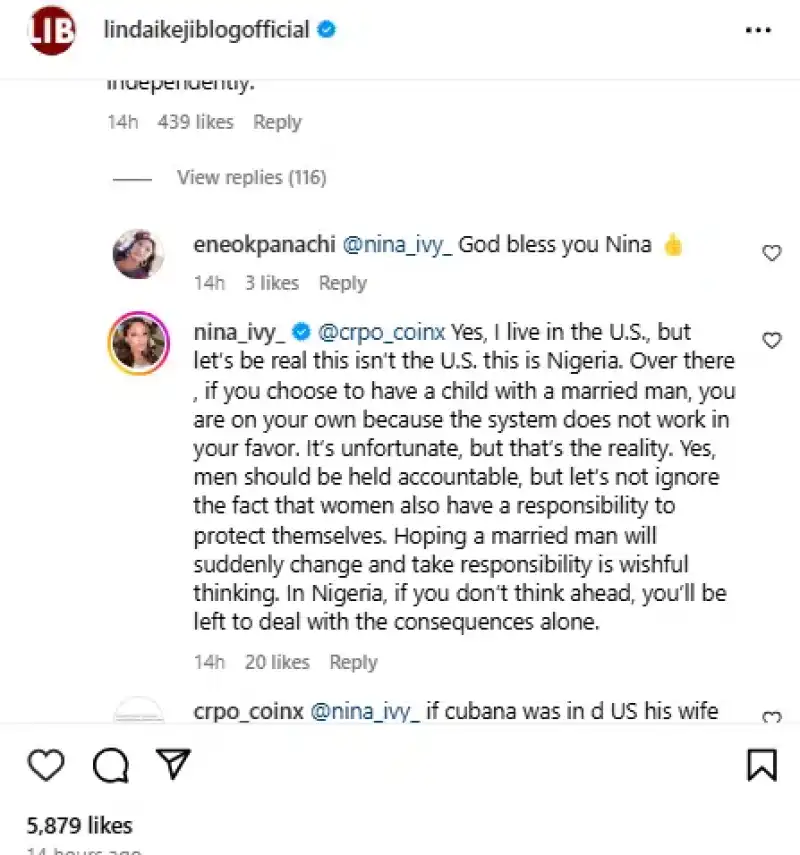Open nina_ivy_'s story avatar
Screen dimensions: 800x855
tap(137, 341)
